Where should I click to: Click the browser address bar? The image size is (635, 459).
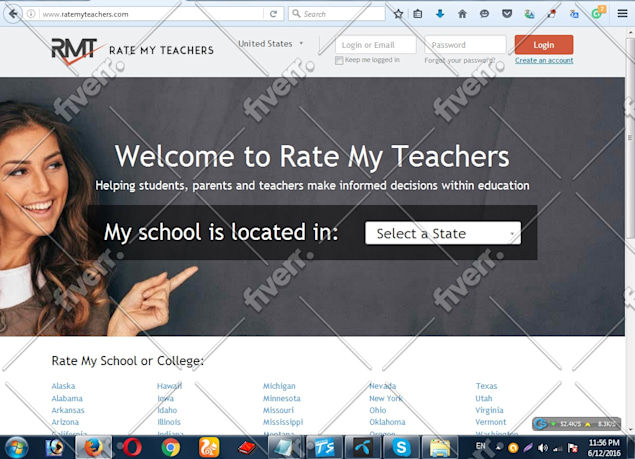(x=152, y=14)
